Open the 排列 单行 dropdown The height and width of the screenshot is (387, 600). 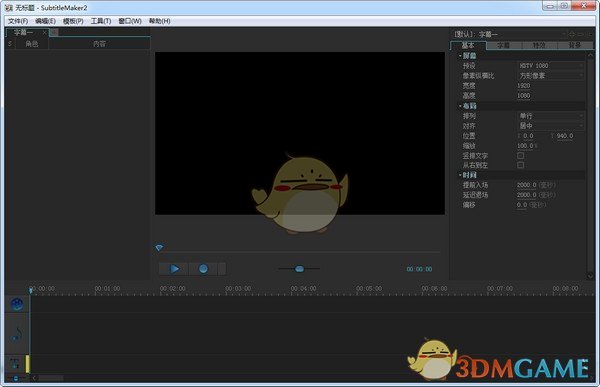(x=551, y=116)
